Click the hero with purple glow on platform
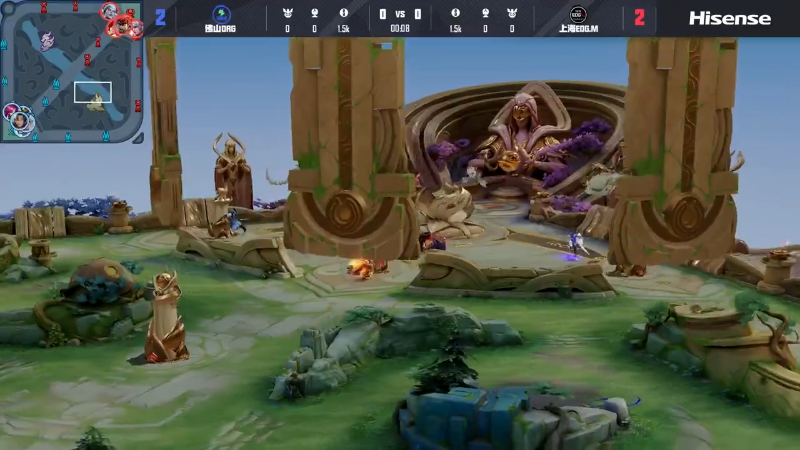The height and width of the screenshot is (450, 800). point(577,244)
